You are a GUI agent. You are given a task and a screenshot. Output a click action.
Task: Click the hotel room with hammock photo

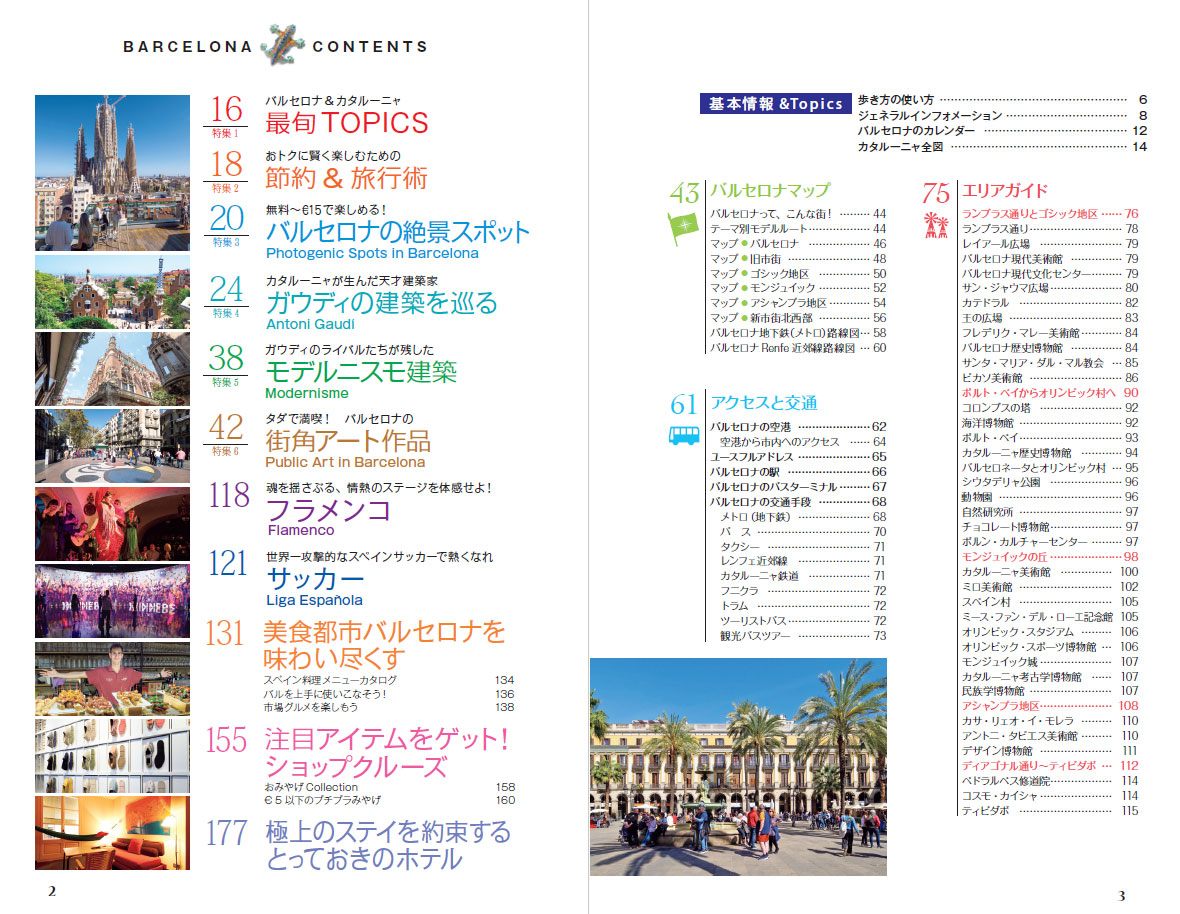(x=112, y=833)
